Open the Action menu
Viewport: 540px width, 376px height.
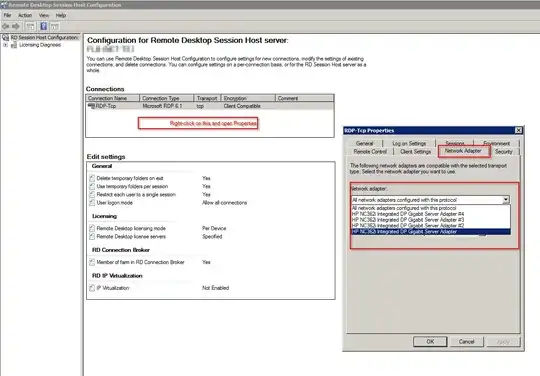[25, 15]
